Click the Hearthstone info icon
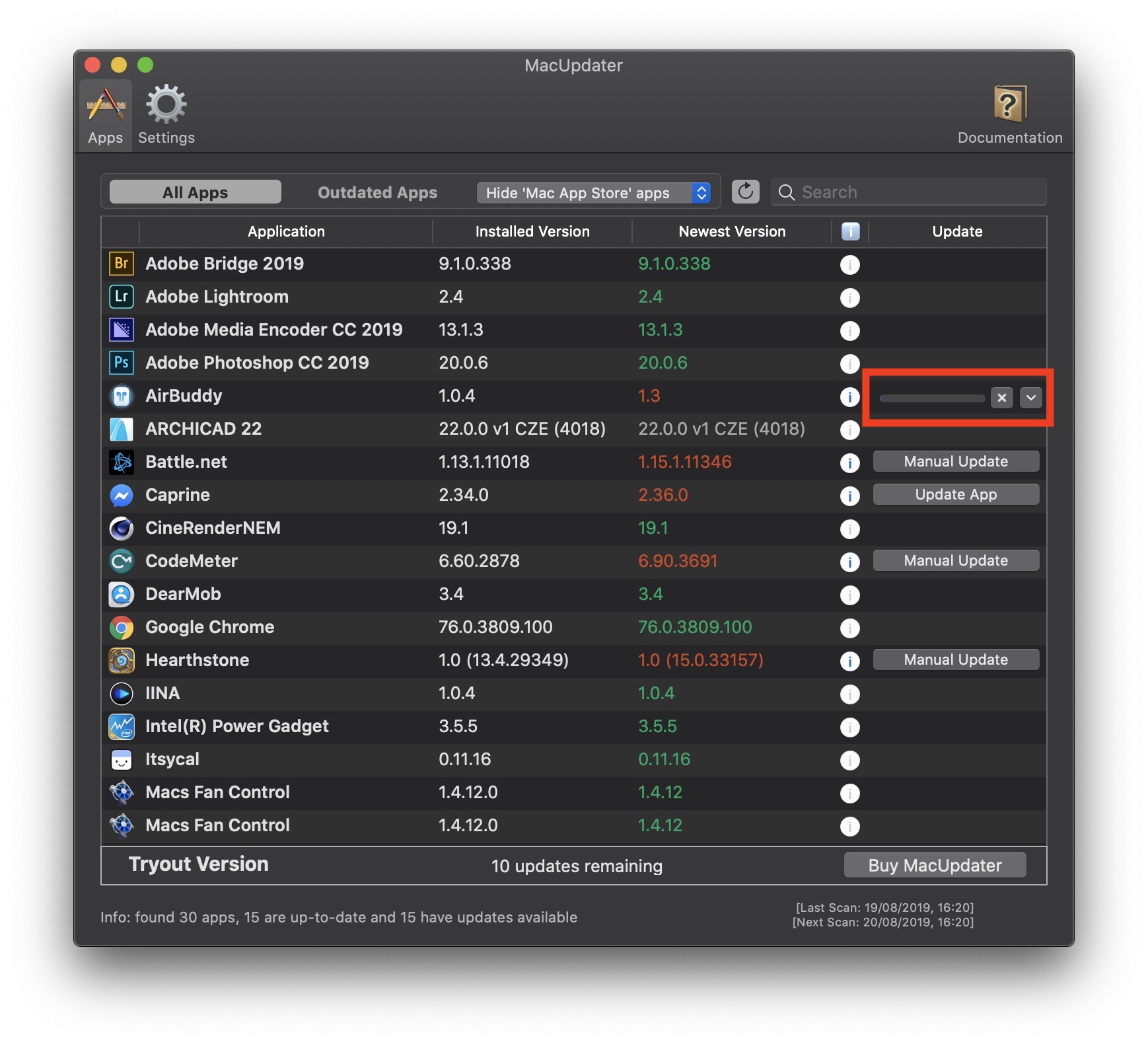Viewport: 1148px width, 1044px height. [x=849, y=661]
